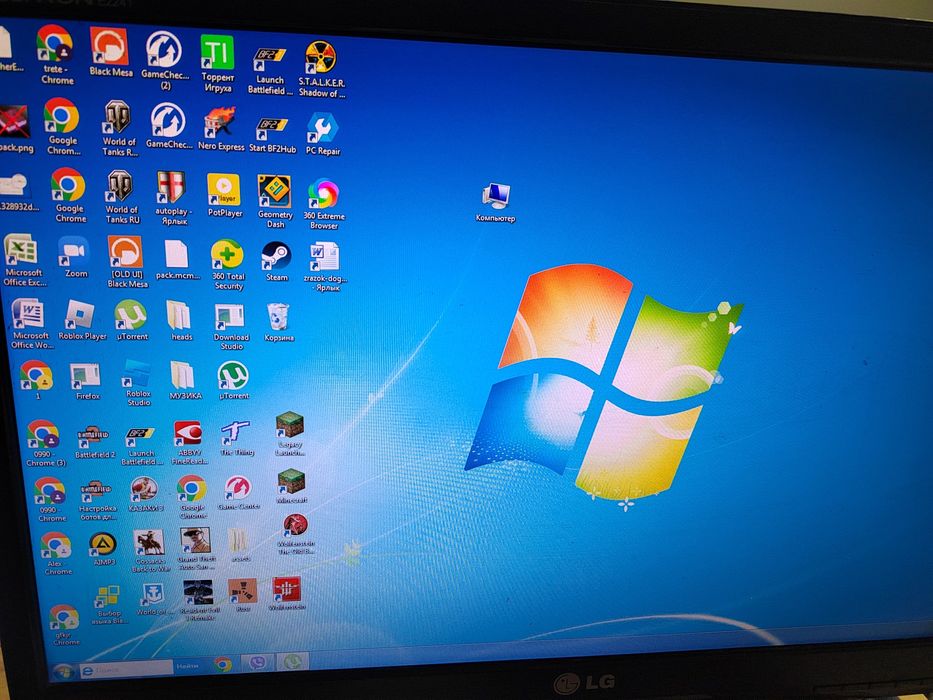
Task: Open Microsoft Office Excel shortcut
Action: (23, 260)
